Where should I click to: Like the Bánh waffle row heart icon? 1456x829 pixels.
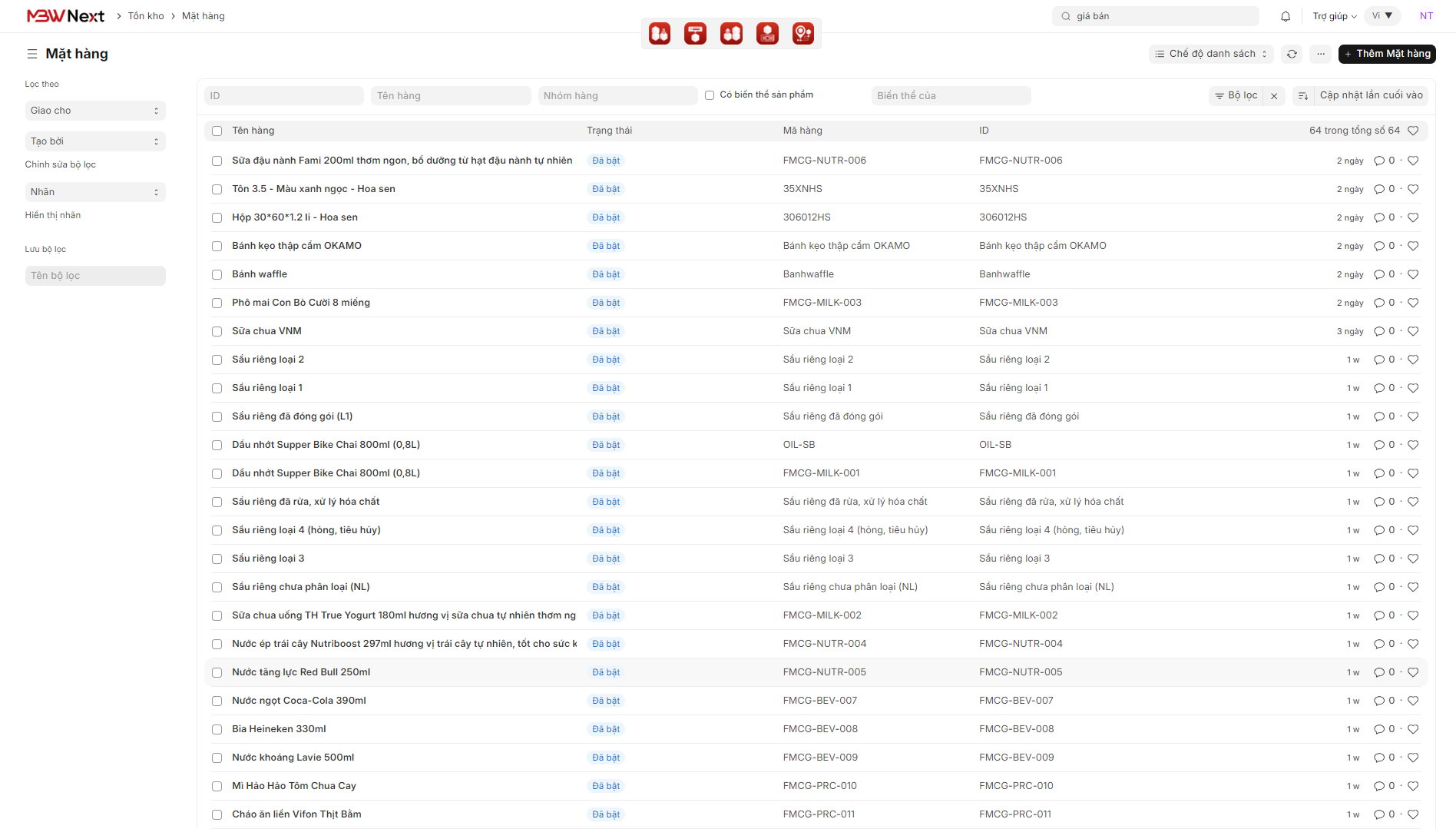[1413, 274]
